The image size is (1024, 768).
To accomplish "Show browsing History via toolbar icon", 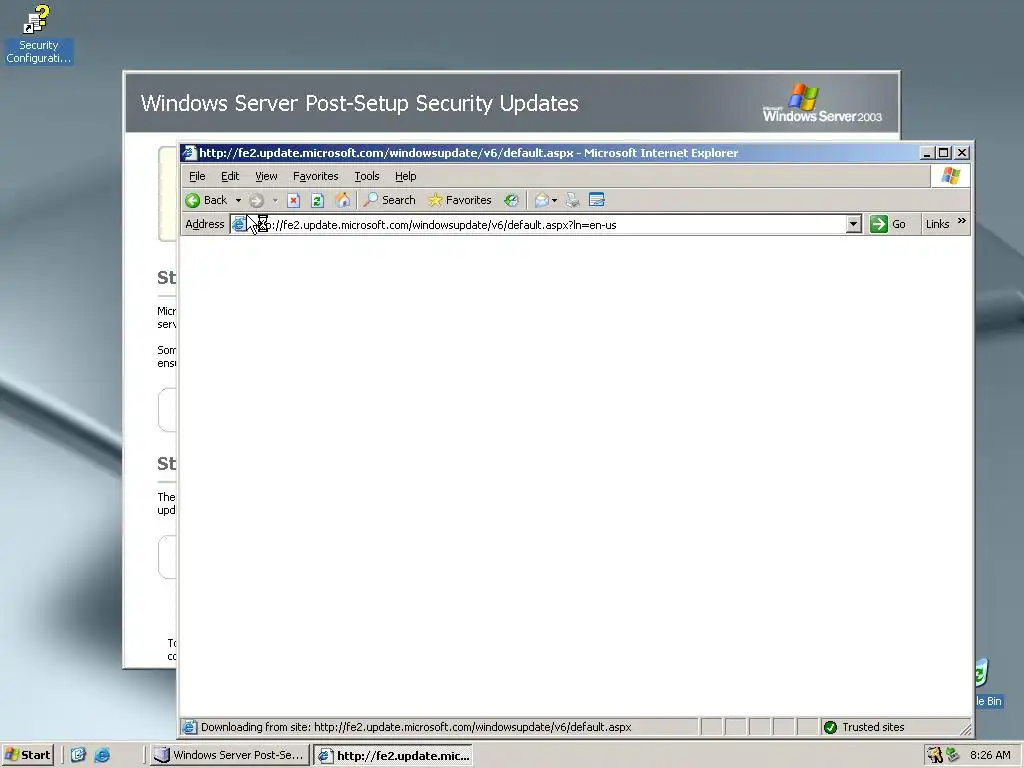I will click(511, 200).
